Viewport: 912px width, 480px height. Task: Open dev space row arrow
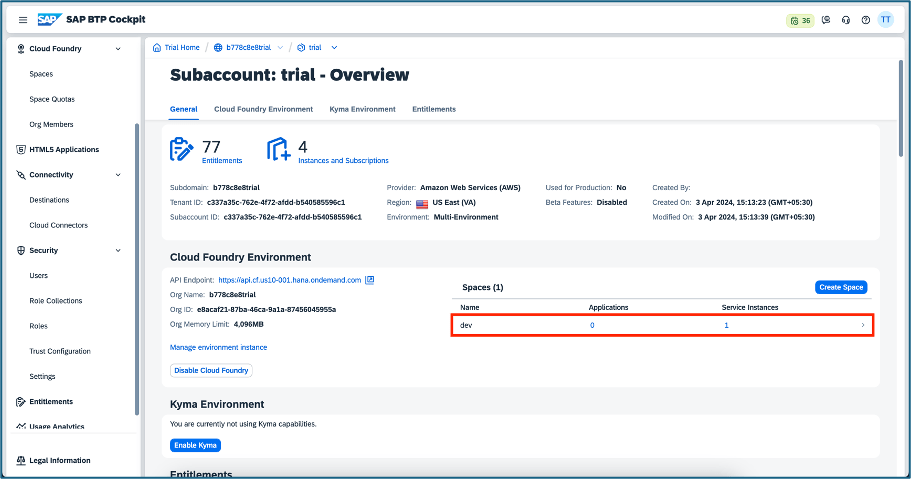863,325
